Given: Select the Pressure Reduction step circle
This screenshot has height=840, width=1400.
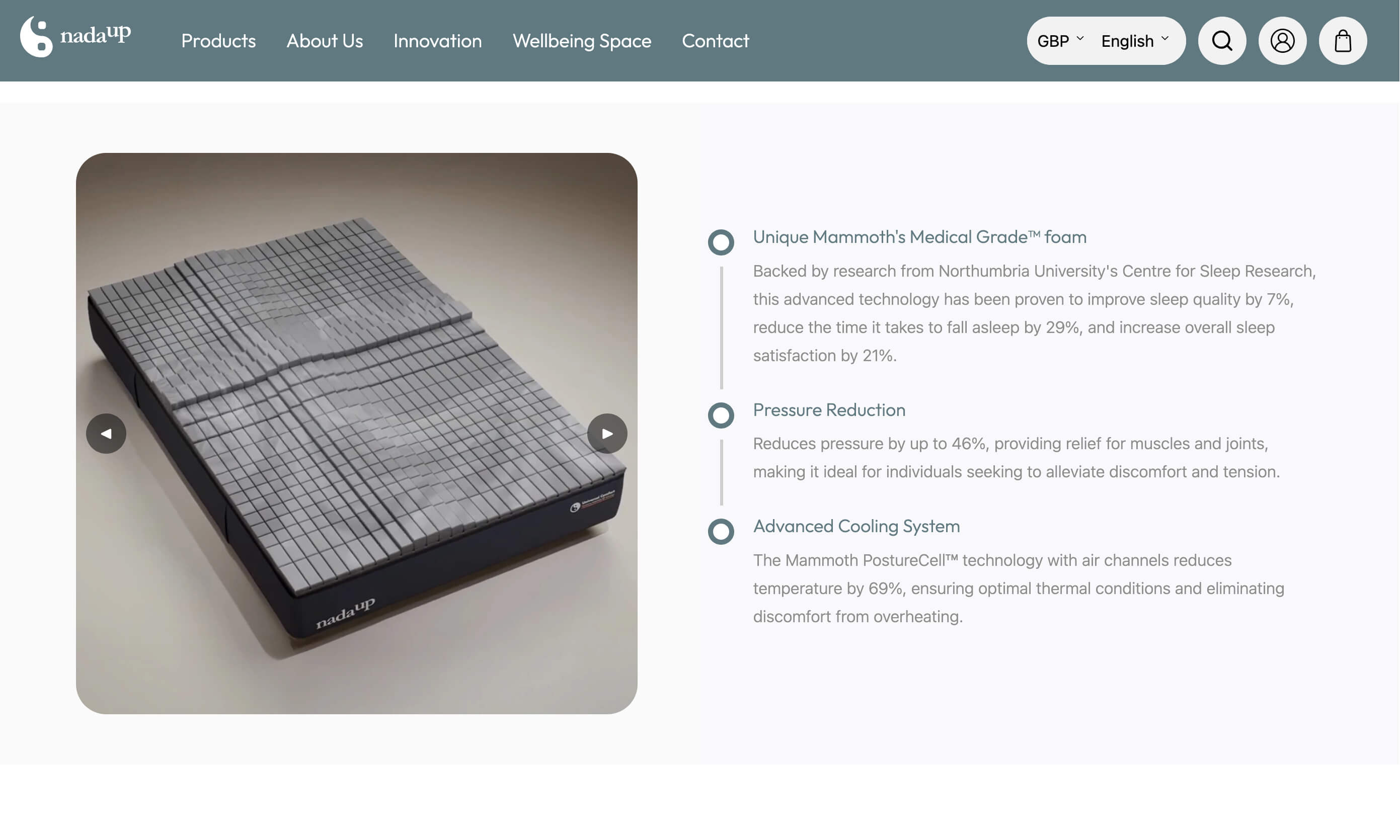Looking at the screenshot, I should [x=721, y=415].
